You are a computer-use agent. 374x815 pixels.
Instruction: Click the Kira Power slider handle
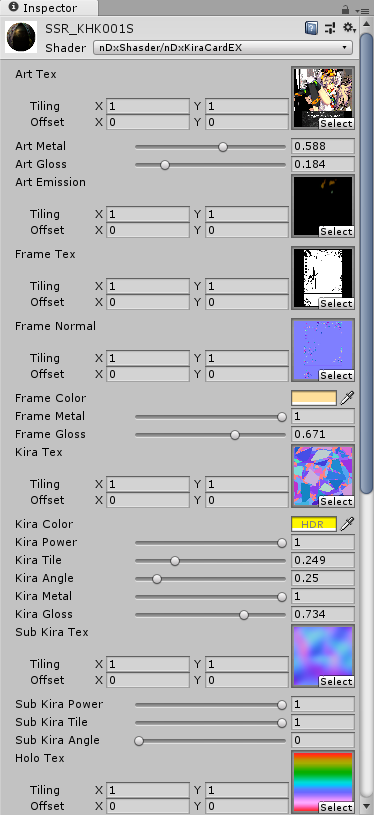282,543
